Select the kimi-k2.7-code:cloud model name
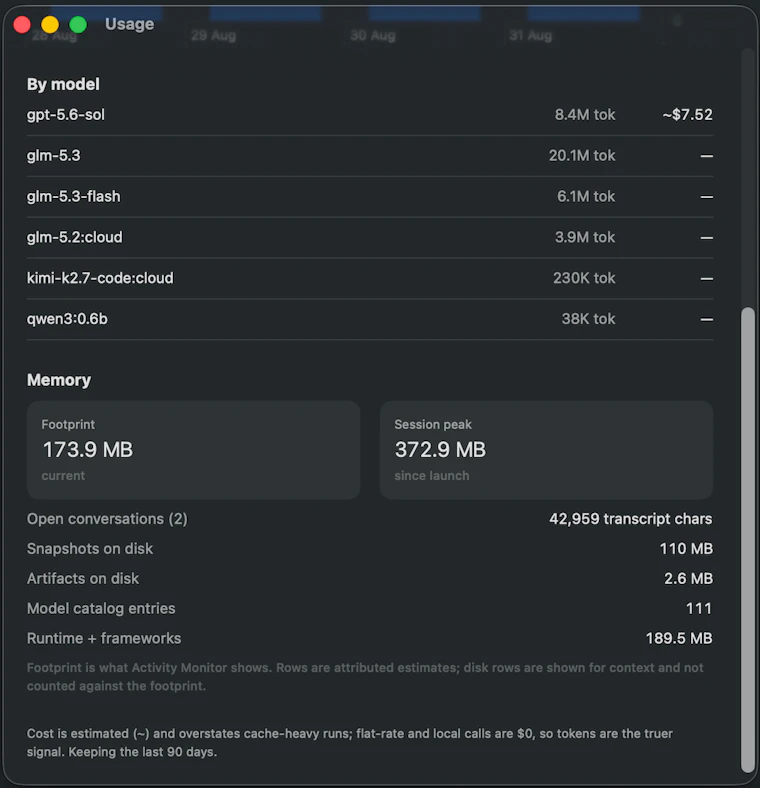Viewport: 760px width, 788px height. [x=100, y=278]
